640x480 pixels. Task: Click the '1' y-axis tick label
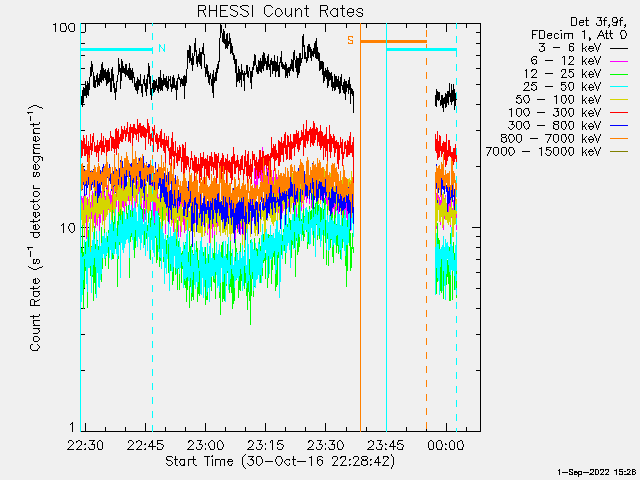coord(72,427)
